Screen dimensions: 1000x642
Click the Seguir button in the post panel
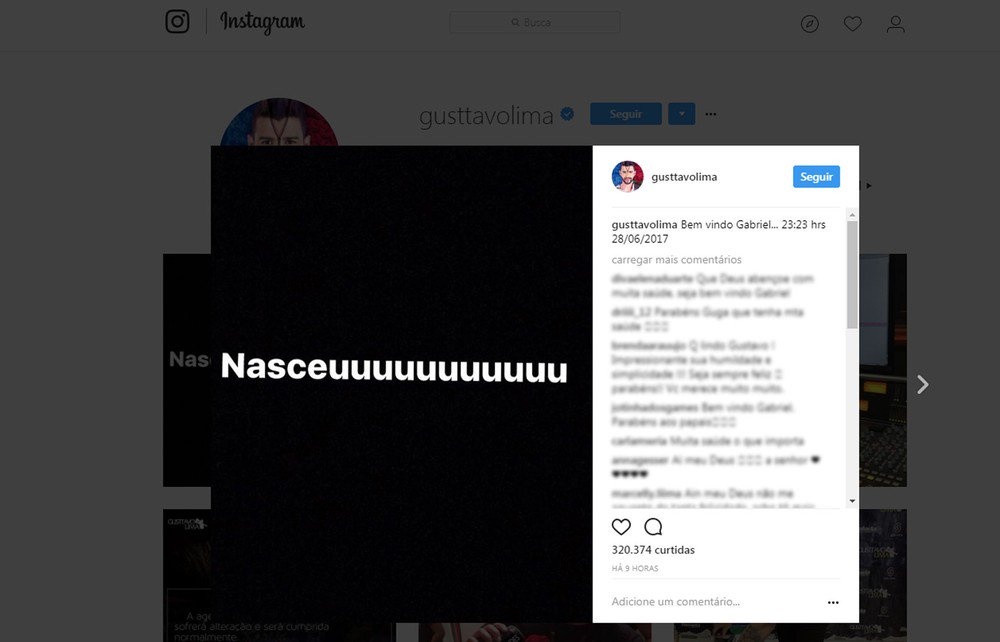coord(816,177)
